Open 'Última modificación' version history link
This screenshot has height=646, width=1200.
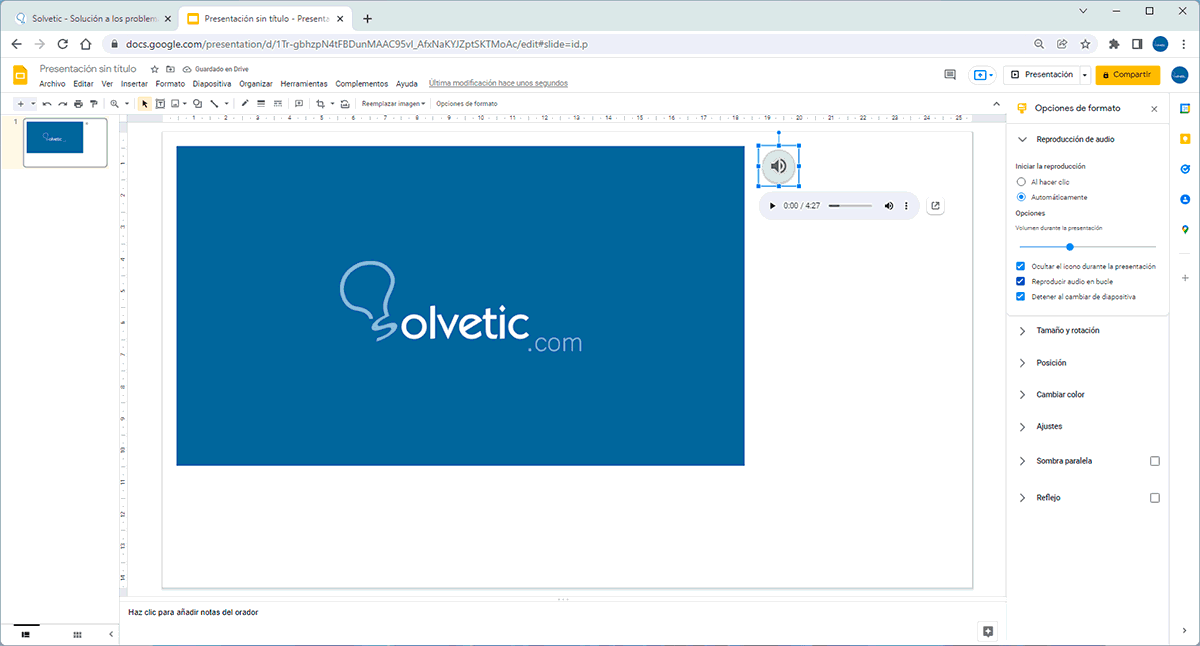[x=498, y=84]
